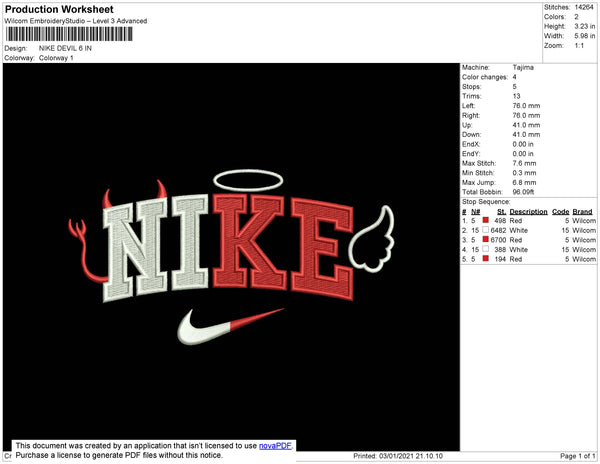600x464 pixels.
Task: Click the red swatch in stop row 1
Action: pos(486,220)
